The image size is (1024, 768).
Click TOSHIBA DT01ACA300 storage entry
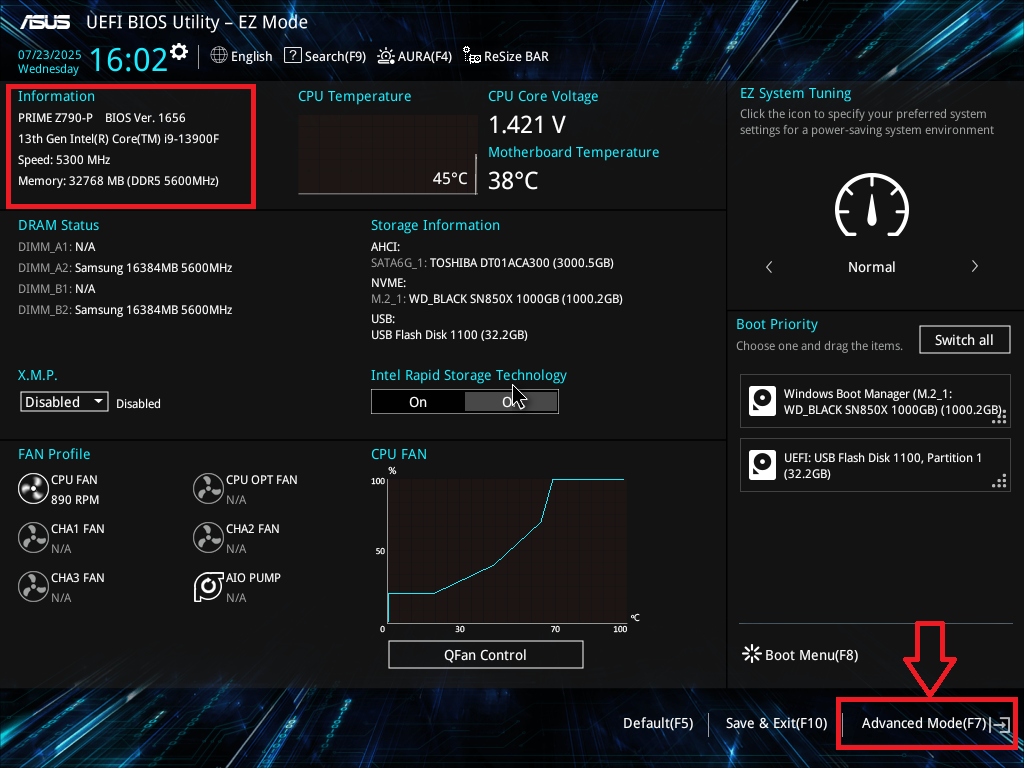[x=492, y=263]
